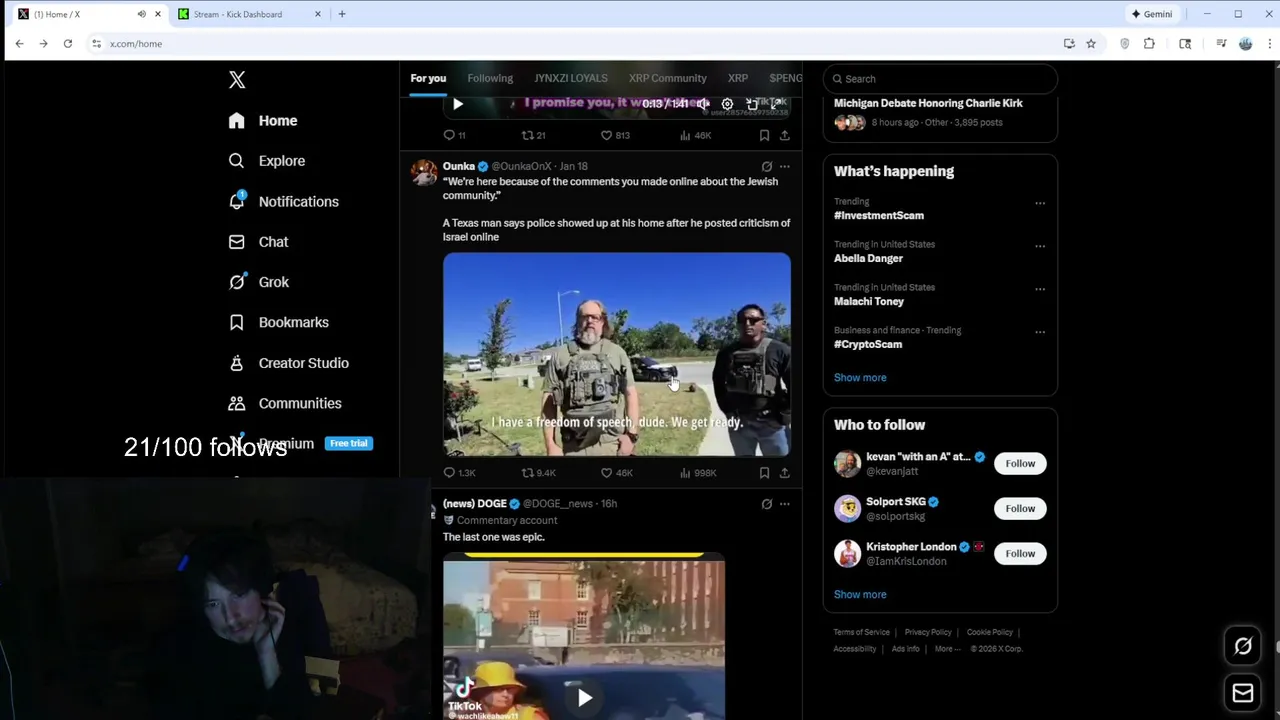Switch to the JYNXZI LOYALS tab
The height and width of the screenshot is (720, 1280).
571,78
